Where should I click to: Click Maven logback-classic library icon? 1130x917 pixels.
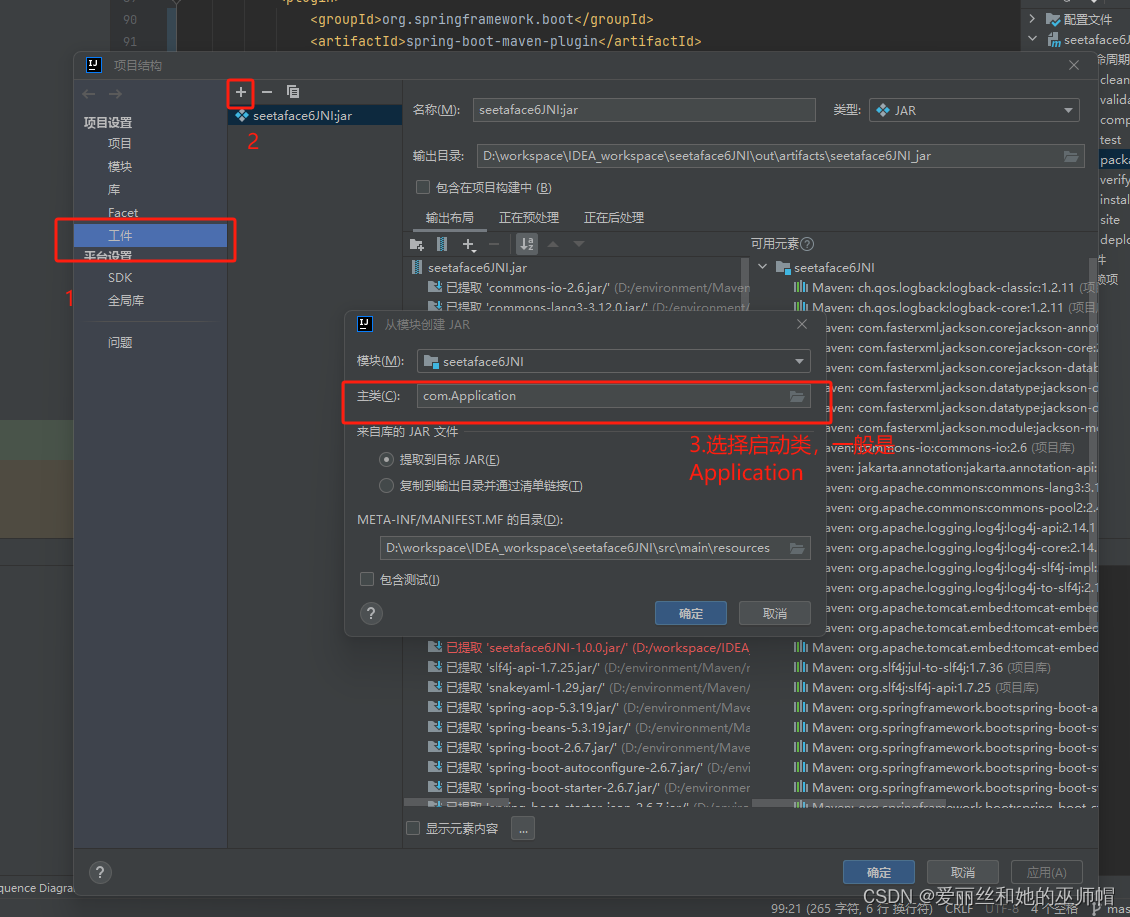tap(801, 288)
